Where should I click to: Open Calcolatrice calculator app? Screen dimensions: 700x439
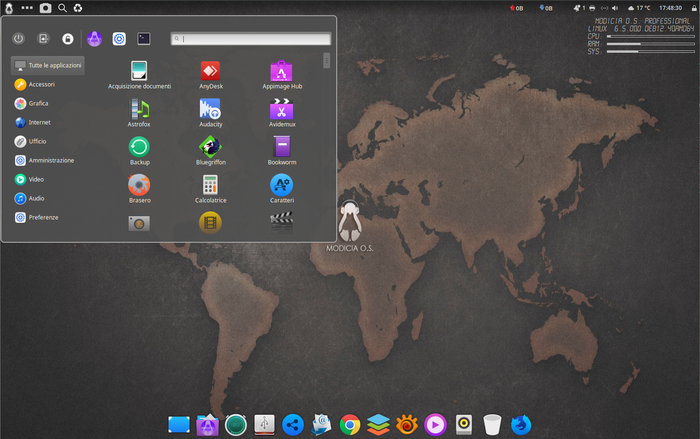[210, 186]
